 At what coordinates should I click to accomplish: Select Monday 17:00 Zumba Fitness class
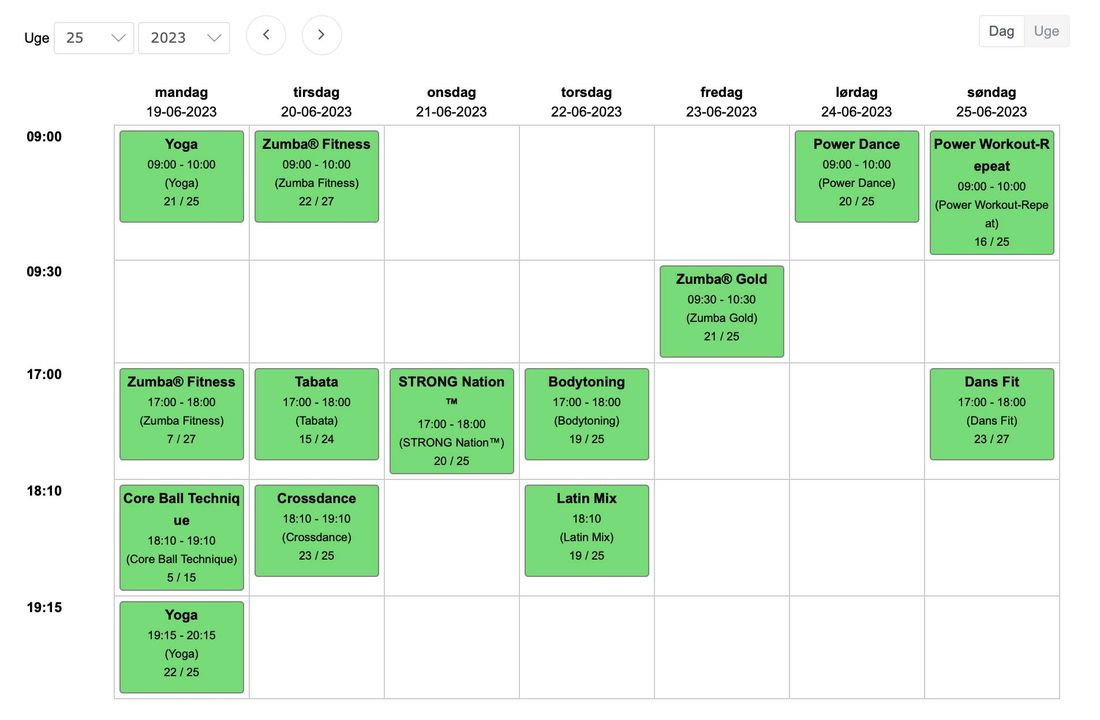point(182,414)
